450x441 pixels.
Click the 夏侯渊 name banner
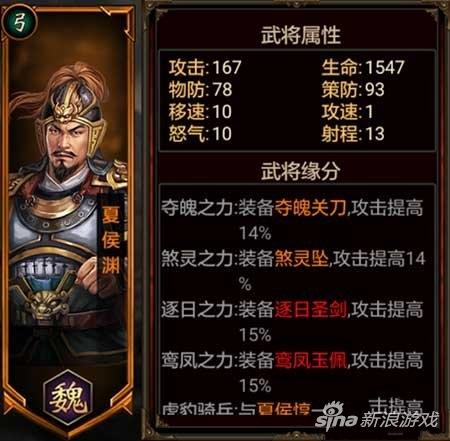click(x=111, y=238)
